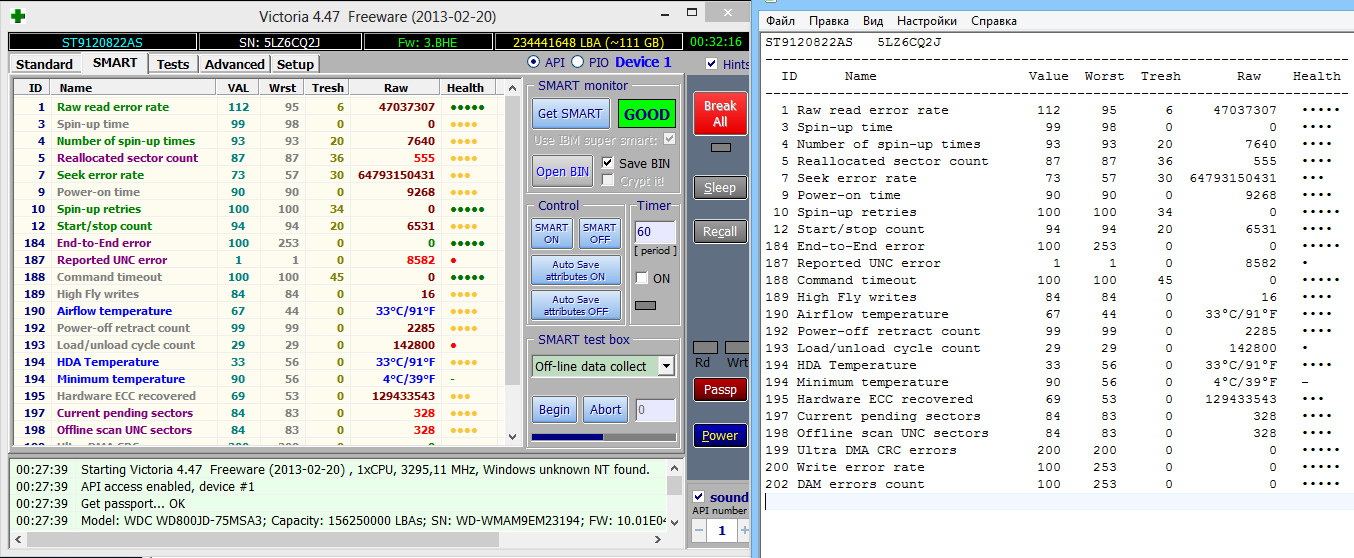The width and height of the screenshot is (1354, 558).
Task: Click 'Ultra DMA CRC errors' line in Notepad
Action: click(x=1052, y=450)
